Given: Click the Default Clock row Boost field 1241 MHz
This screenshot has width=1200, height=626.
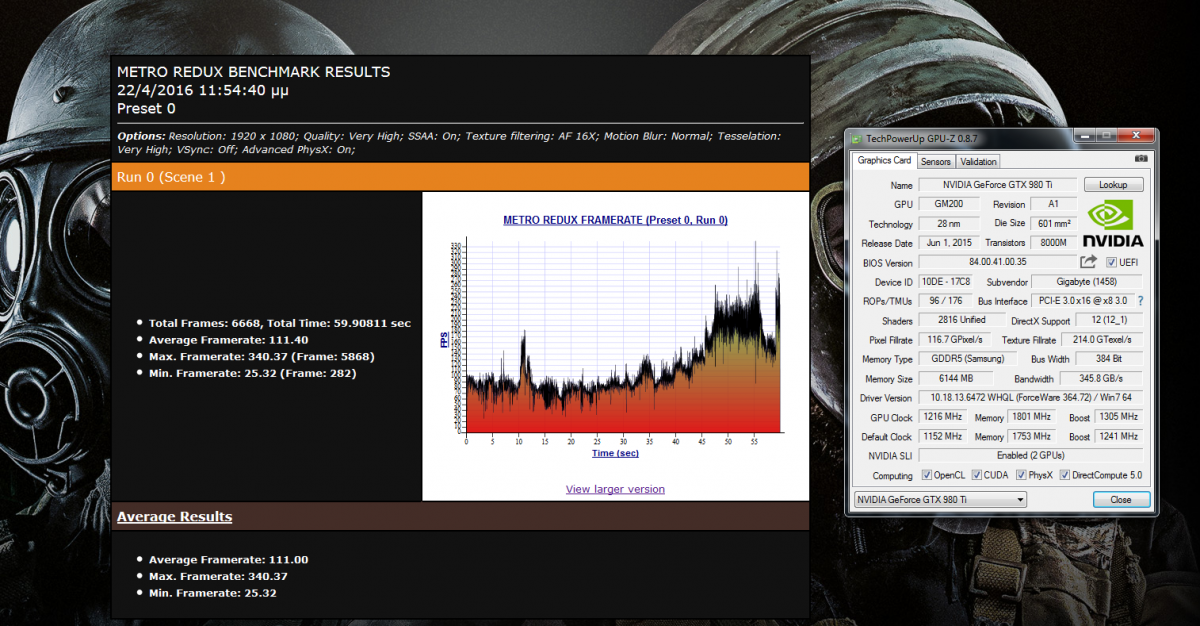Looking at the screenshot, I should 1118,437.
